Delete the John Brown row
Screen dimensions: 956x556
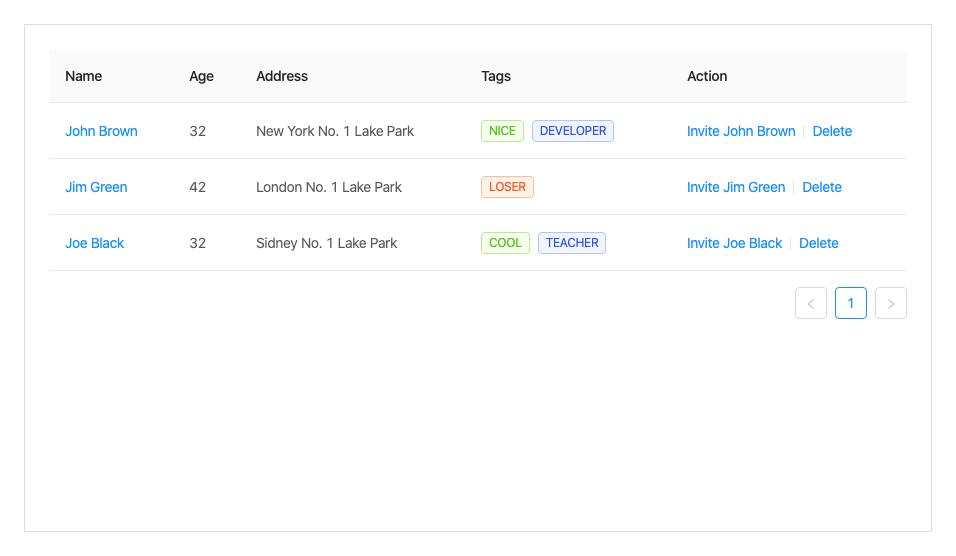point(832,131)
